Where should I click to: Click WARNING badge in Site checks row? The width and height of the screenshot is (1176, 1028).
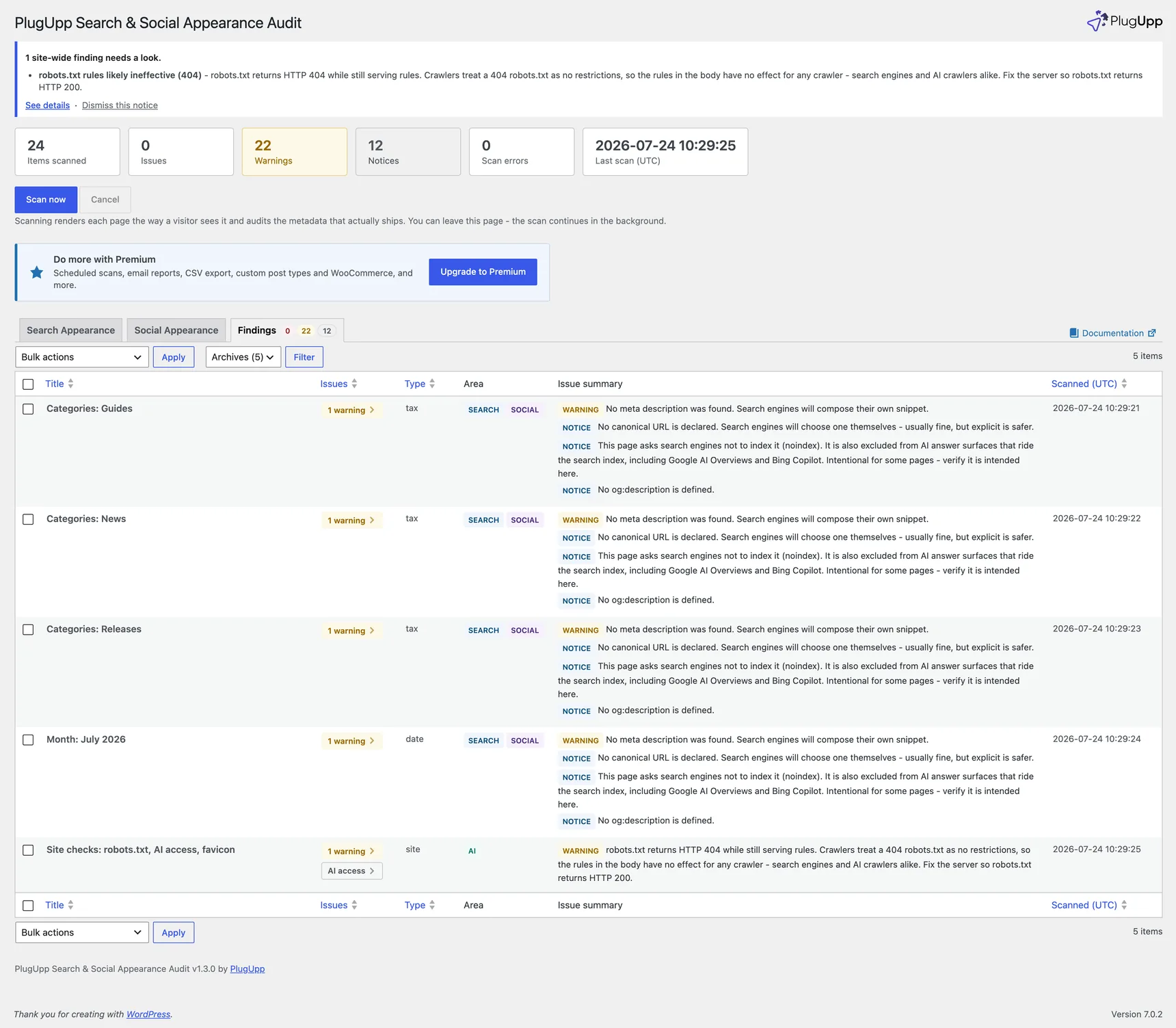point(580,851)
